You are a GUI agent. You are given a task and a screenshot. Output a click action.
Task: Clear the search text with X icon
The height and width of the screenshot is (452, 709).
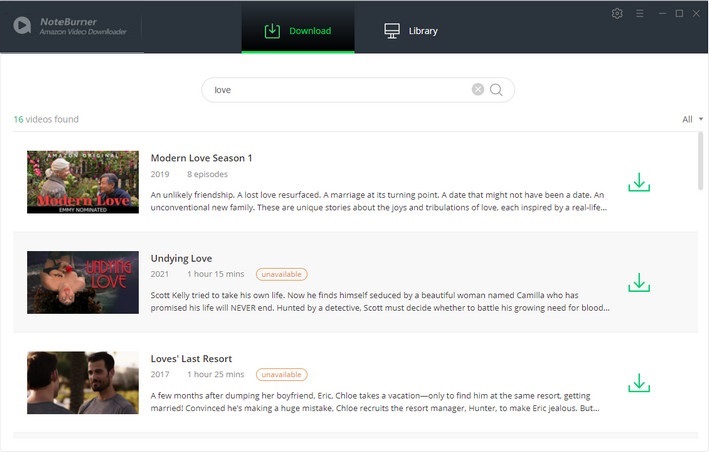point(477,89)
